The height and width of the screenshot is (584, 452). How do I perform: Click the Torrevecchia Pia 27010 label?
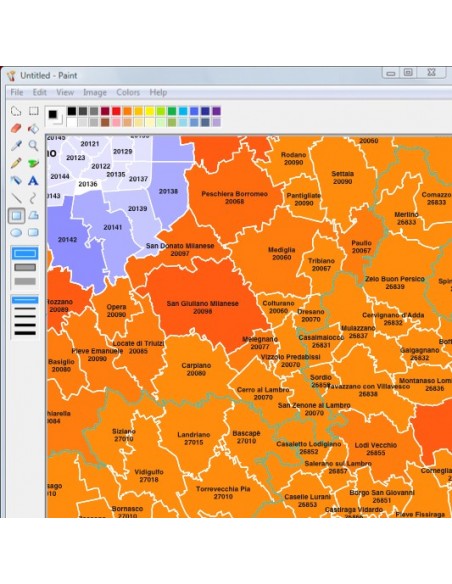click(223, 492)
